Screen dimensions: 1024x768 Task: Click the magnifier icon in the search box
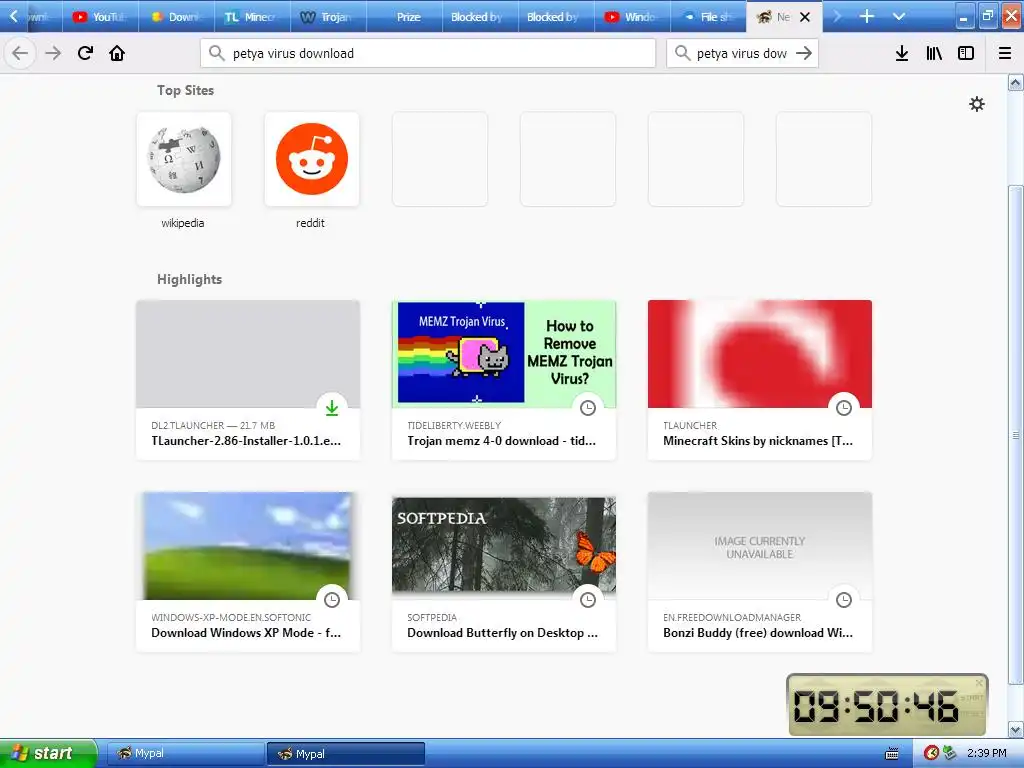(682, 53)
